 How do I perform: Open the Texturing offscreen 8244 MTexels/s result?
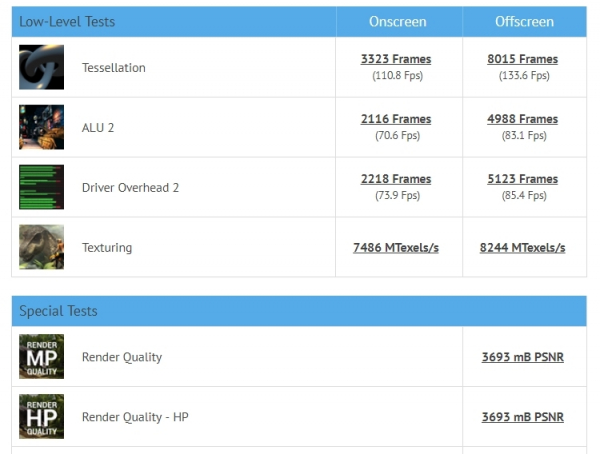tap(522, 247)
